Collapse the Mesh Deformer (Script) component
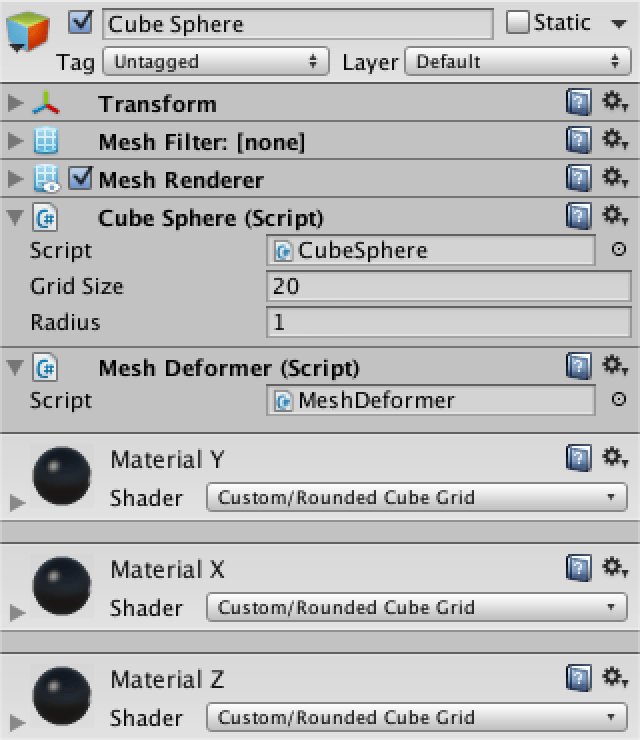This screenshot has width=640, height=740. (x=15, y=368)
